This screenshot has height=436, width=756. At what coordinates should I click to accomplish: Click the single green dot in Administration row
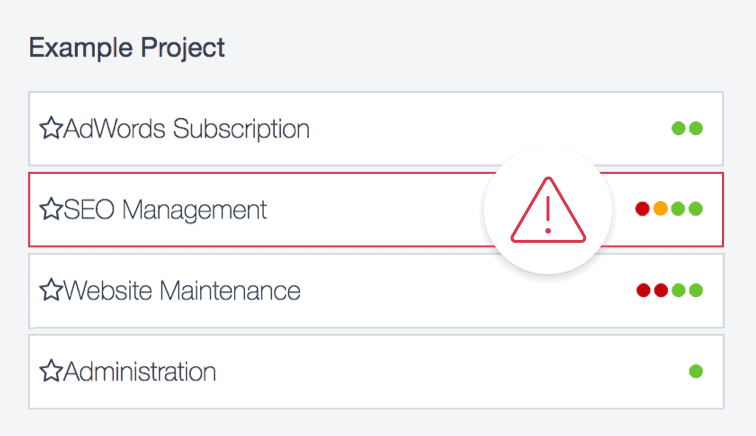(x=696, y=372)
